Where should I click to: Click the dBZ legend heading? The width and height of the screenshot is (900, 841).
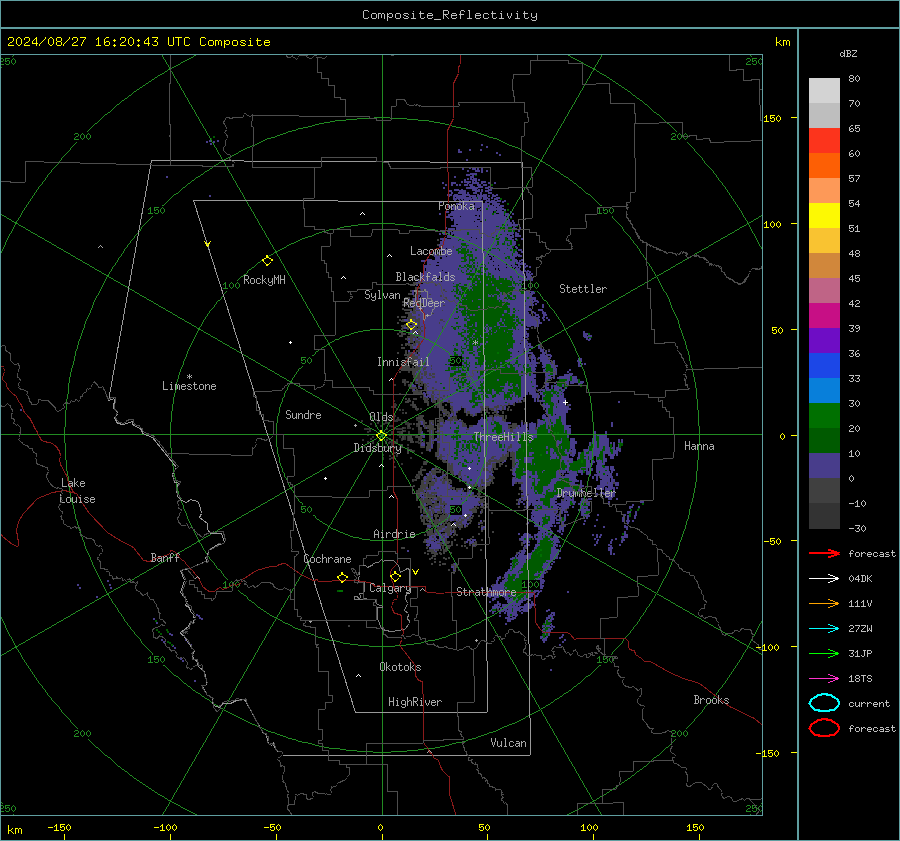coord(848,53)
